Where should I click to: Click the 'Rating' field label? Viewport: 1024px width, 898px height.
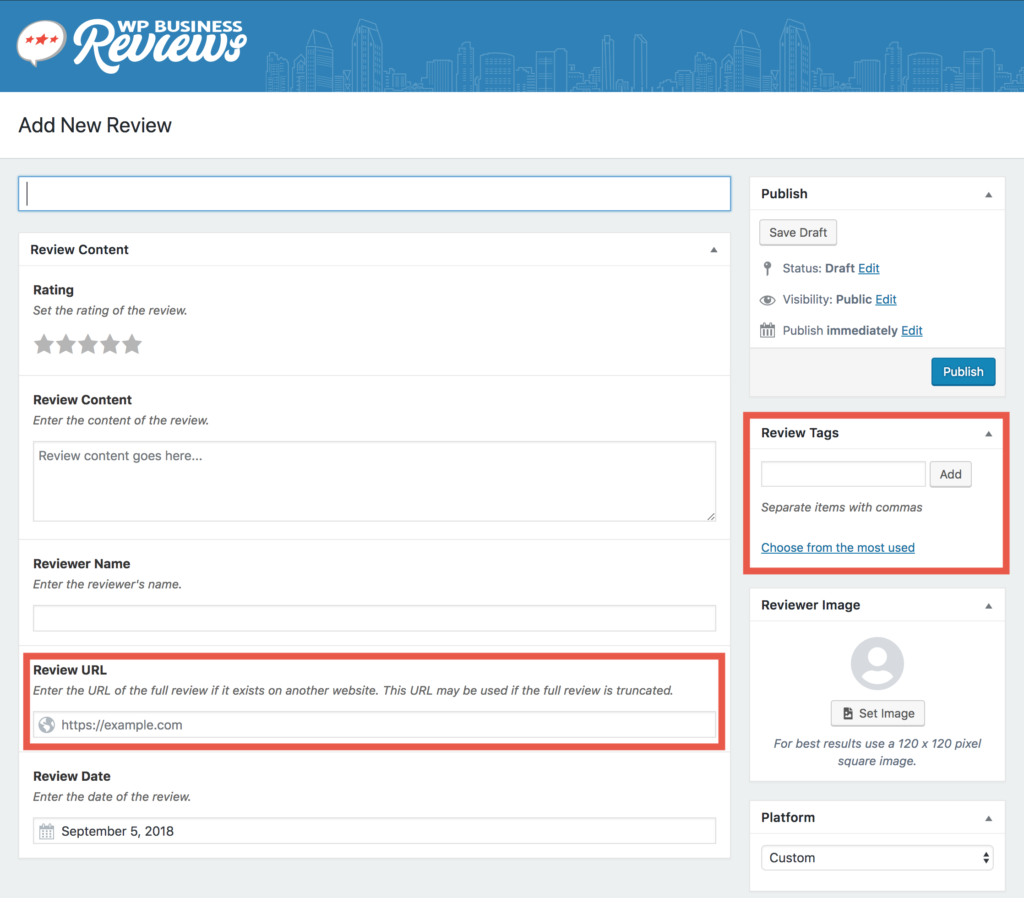click(x=54, y=290)
